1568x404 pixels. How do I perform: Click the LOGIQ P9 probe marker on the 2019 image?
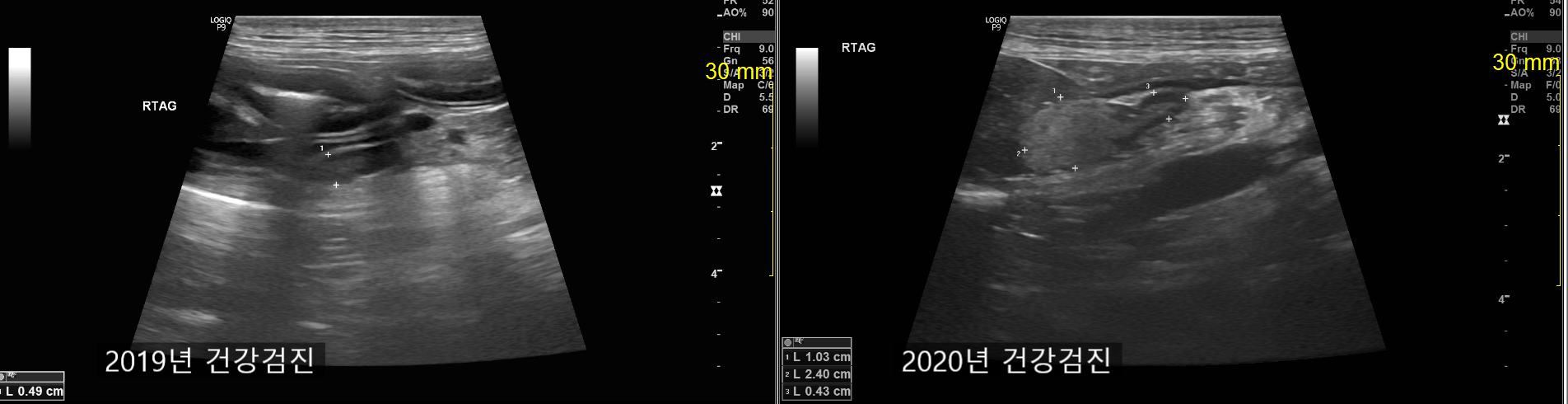point(221,23)
